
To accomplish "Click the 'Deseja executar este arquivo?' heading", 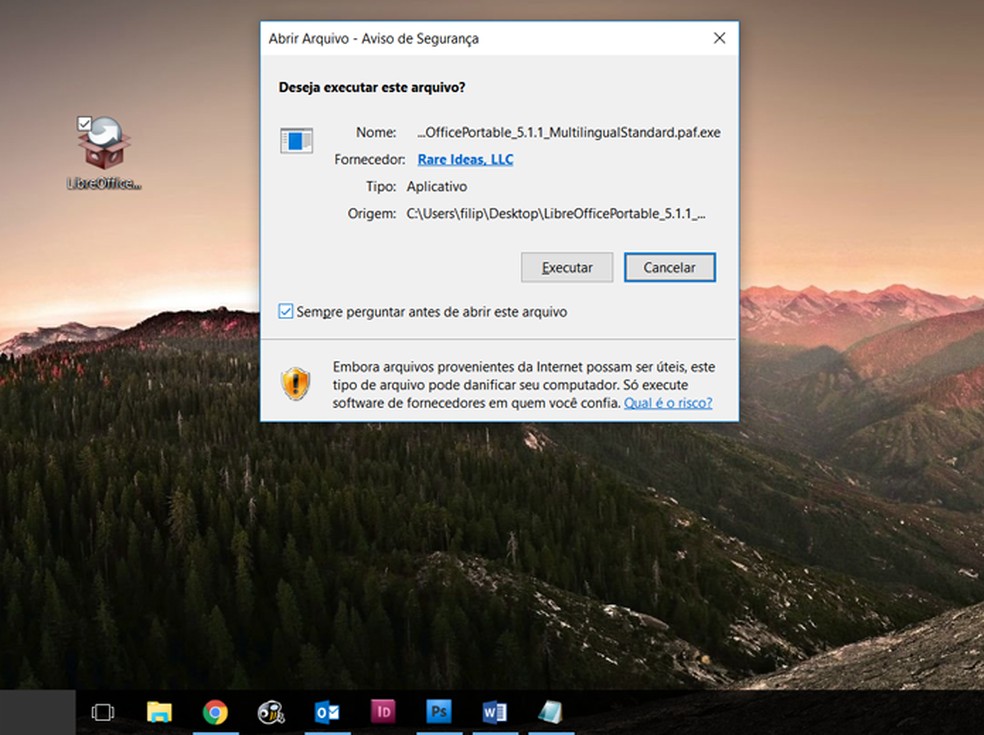I will pos(372,87).
